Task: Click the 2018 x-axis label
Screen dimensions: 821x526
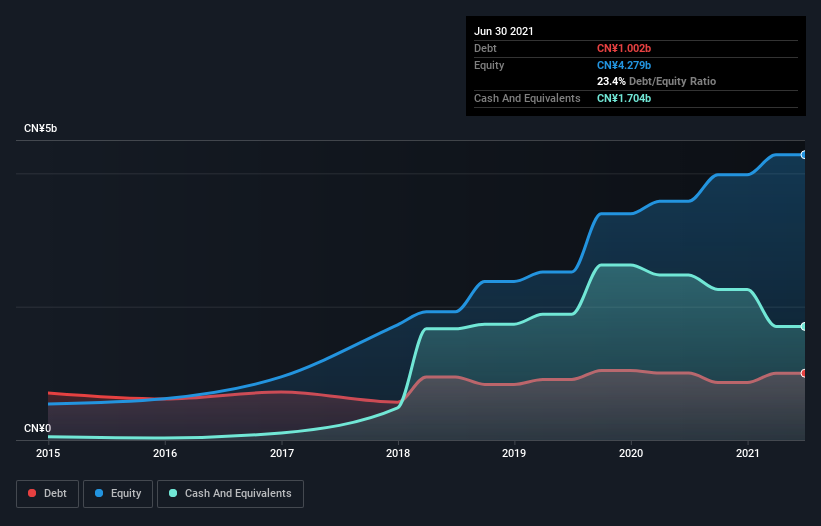Action: click(x=398, y=453)
